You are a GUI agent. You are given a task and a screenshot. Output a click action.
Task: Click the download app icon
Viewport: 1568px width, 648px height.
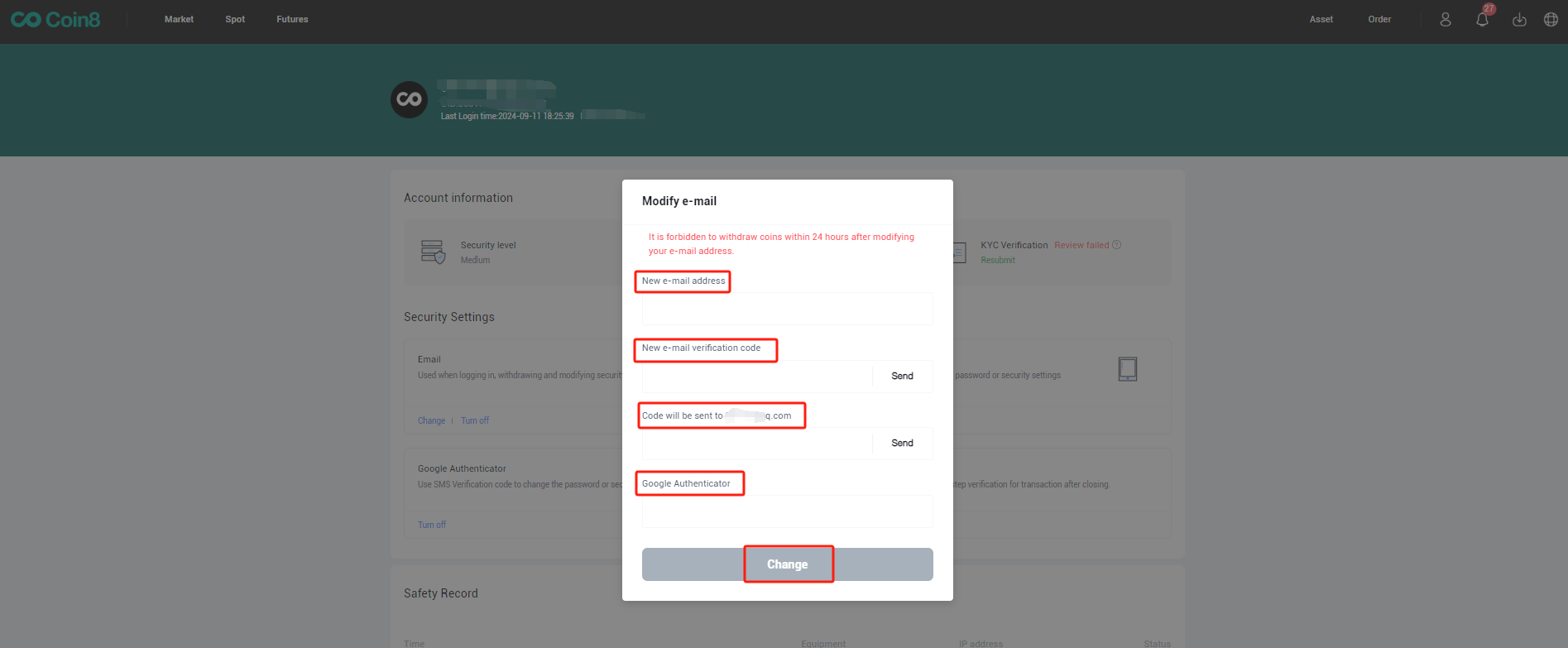1519,20
